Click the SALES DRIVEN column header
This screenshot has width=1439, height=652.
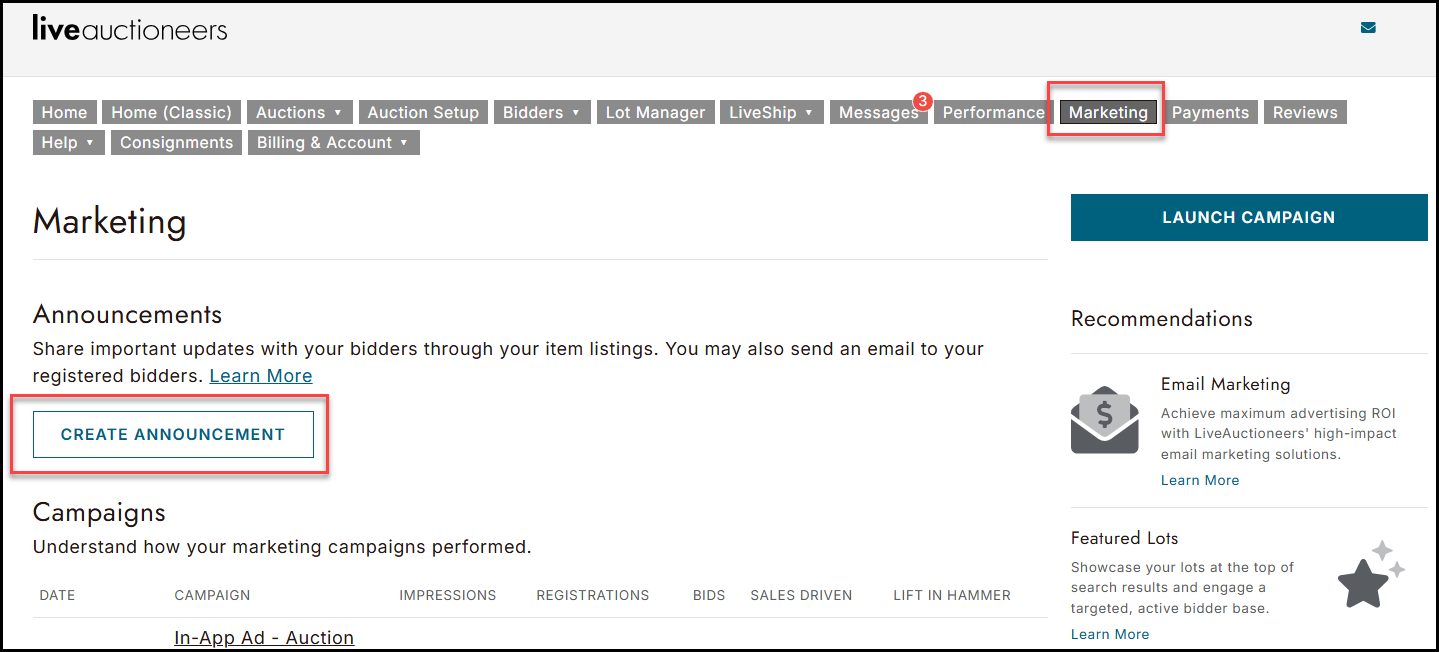tap(801, 595)
